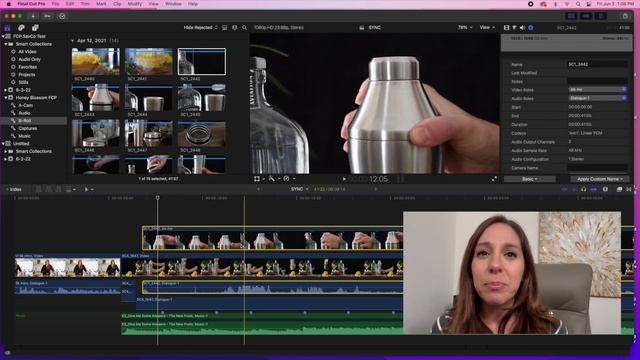Select the B-Roll keyword collection

(x=33, y=121)
